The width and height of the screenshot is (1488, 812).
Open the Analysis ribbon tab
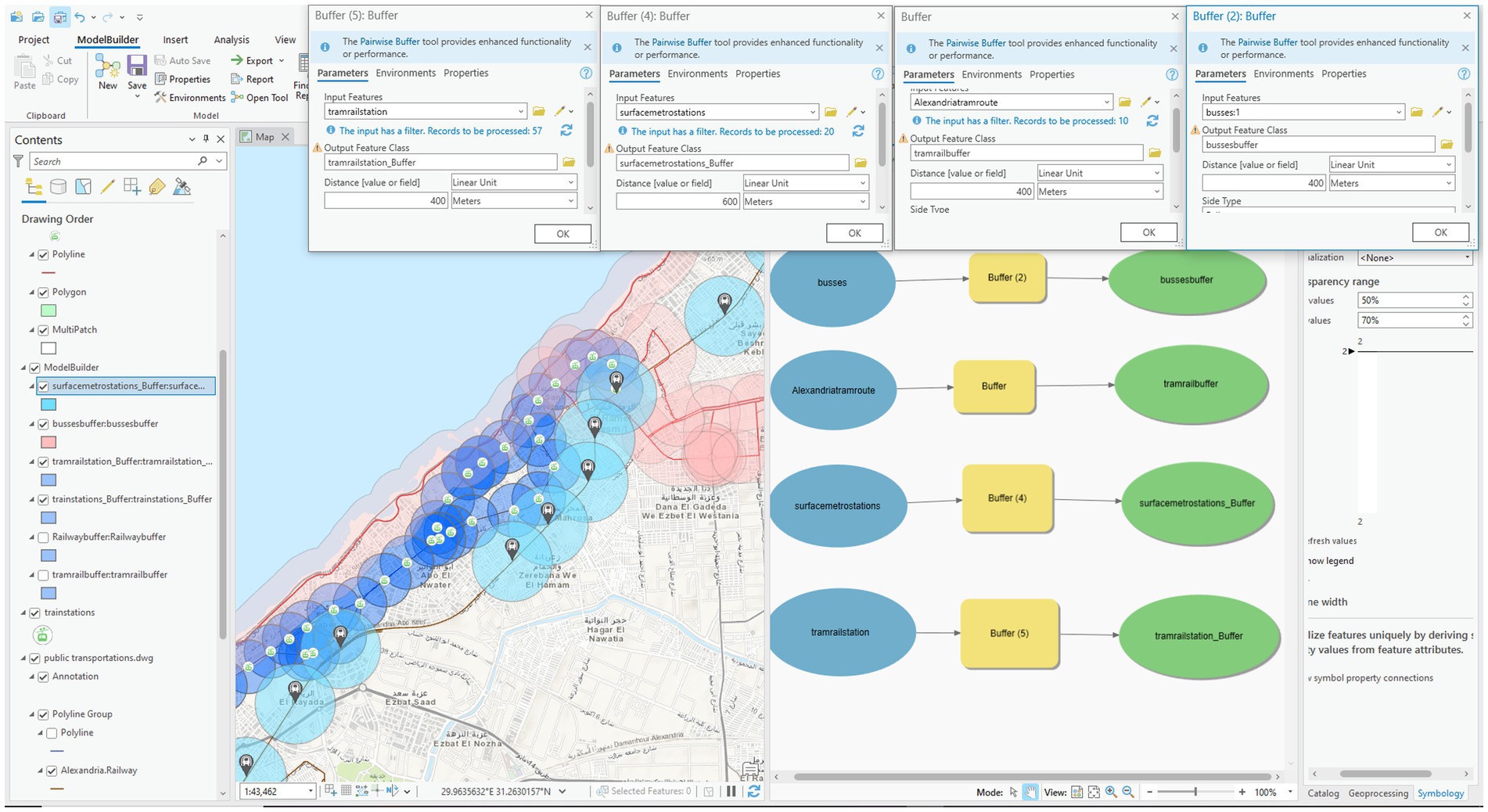[232, 40]
